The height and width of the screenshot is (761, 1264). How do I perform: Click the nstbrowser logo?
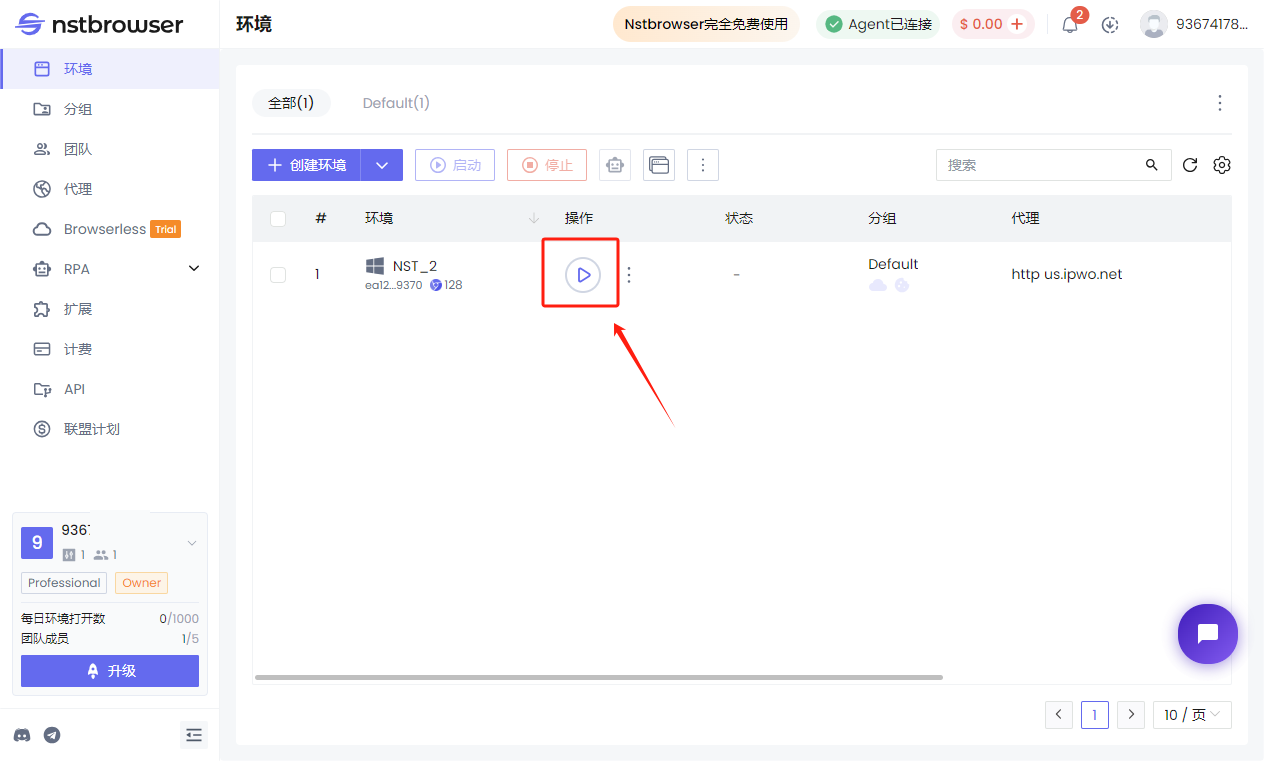coord(100,24)
